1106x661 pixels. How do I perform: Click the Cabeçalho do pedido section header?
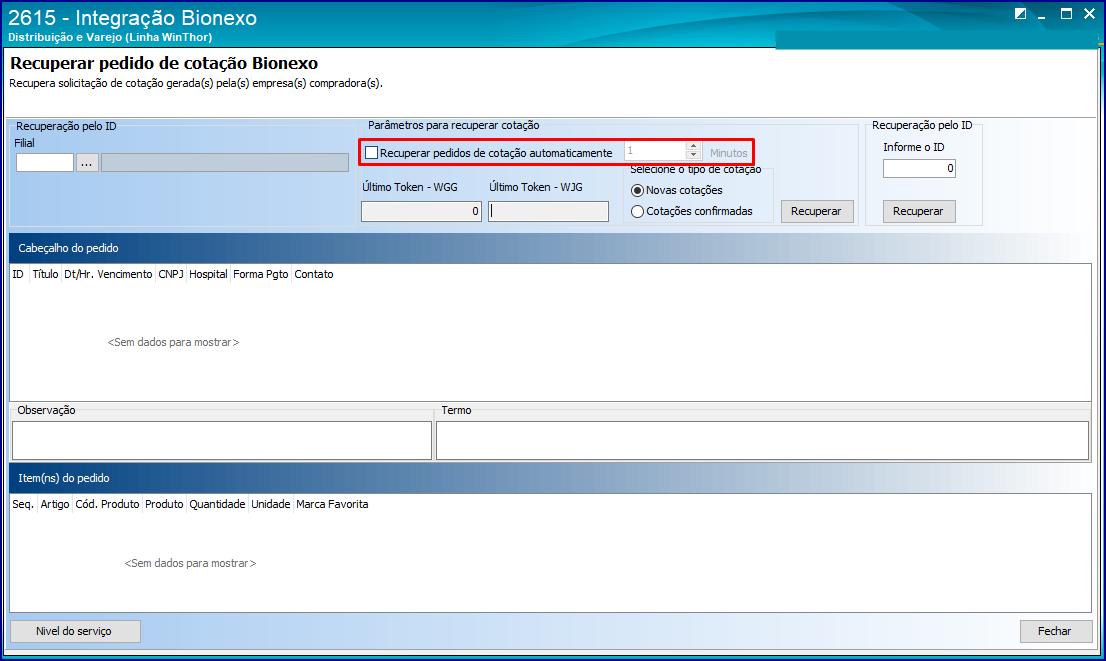[x=550, y=248]
